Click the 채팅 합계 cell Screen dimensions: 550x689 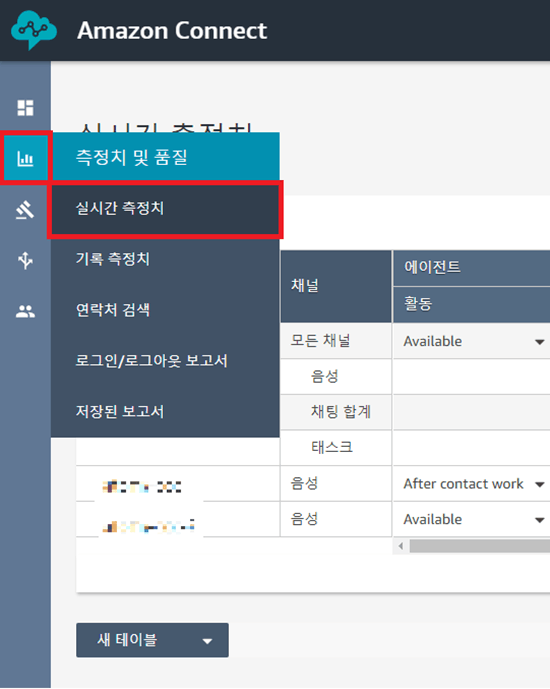(336, 412)
